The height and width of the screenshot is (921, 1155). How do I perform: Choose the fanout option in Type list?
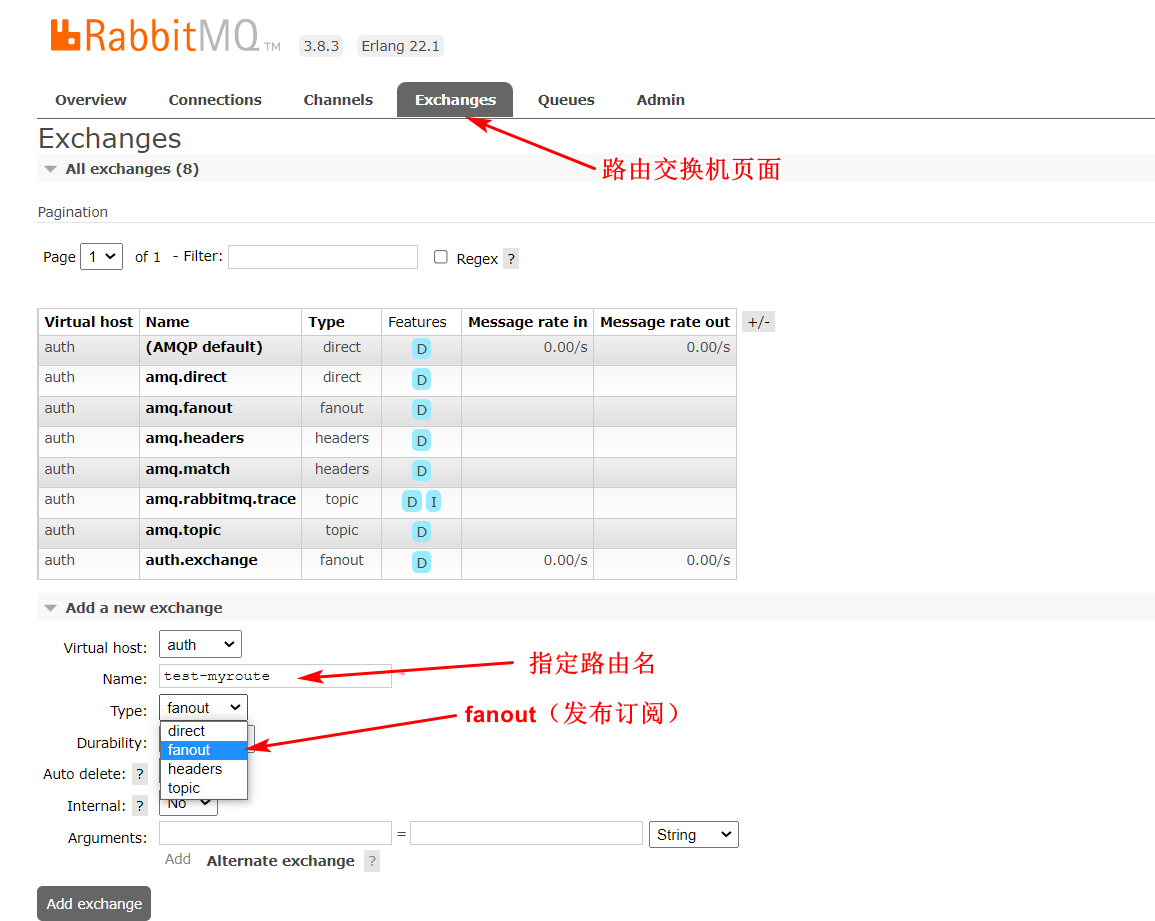tap(203, 750)
